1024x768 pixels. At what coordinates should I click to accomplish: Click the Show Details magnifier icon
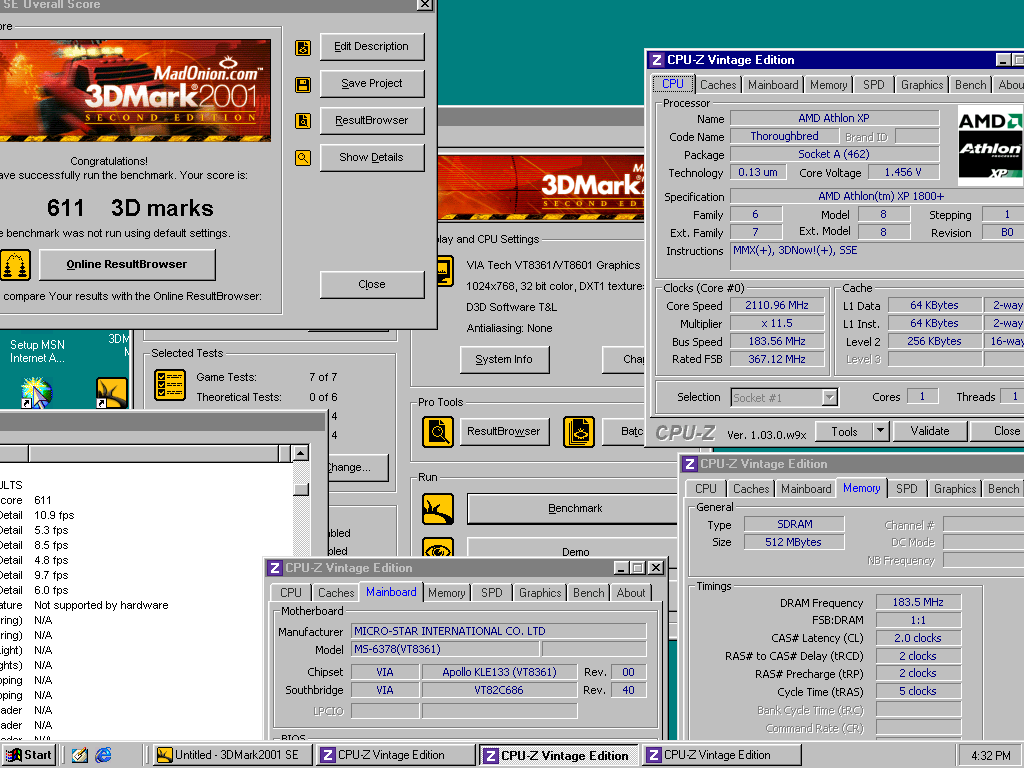[303, 158]
